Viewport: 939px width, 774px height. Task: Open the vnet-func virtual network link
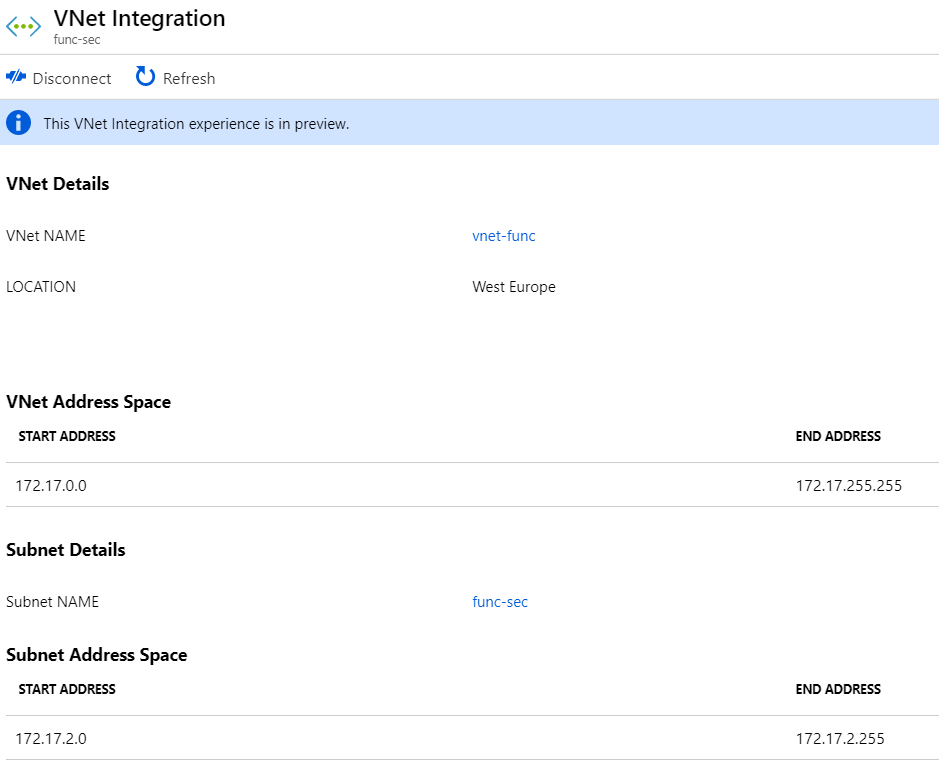pyautogui.click(x=504, y=236)
